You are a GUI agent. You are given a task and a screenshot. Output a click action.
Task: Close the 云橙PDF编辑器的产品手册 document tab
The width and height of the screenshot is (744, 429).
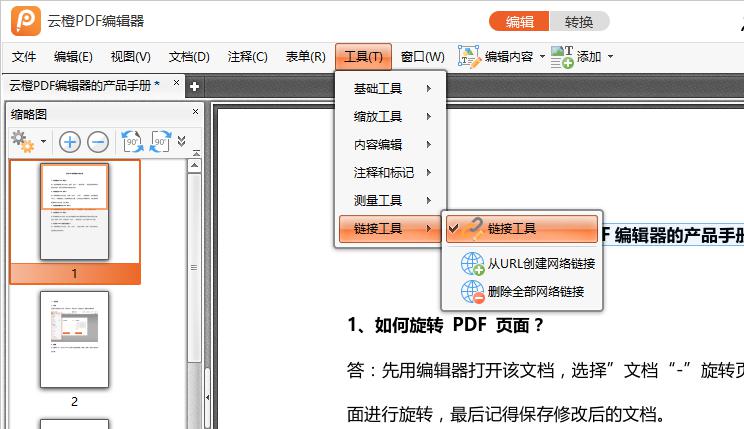point(177,83)
